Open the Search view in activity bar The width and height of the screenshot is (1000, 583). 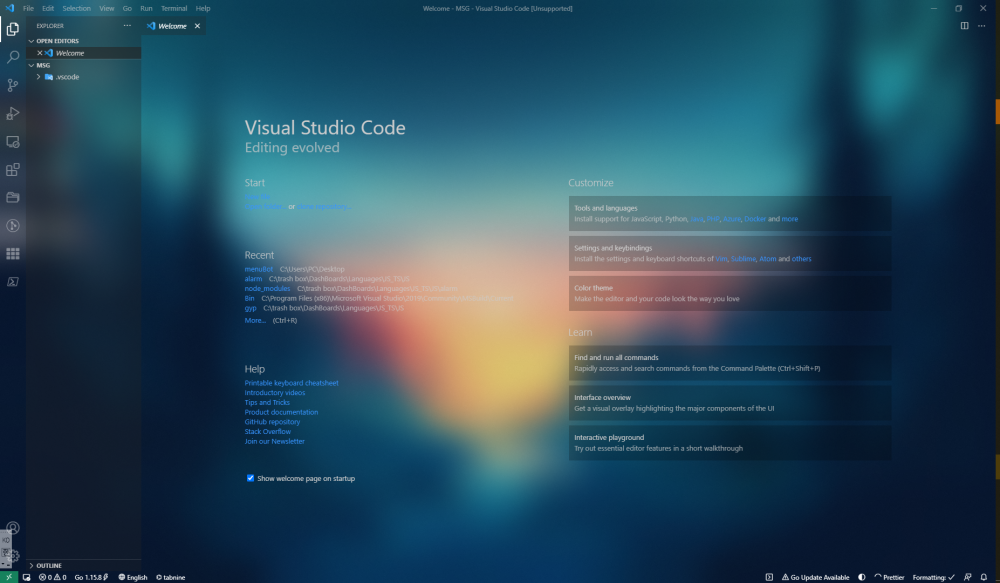tap(13, 57)
